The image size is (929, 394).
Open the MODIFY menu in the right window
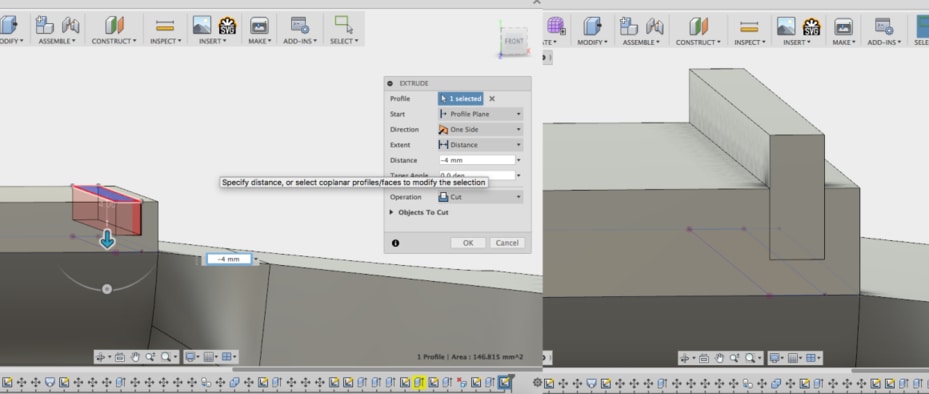[x=591, y=42]
